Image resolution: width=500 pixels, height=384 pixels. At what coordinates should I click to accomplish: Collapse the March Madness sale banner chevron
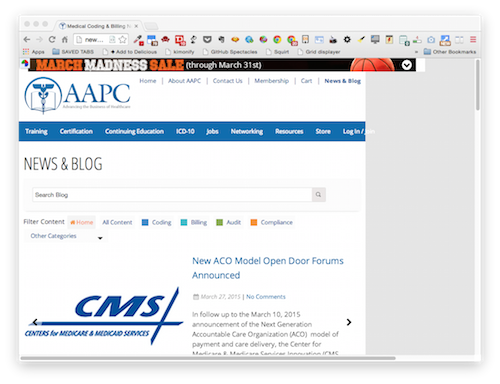407,65
